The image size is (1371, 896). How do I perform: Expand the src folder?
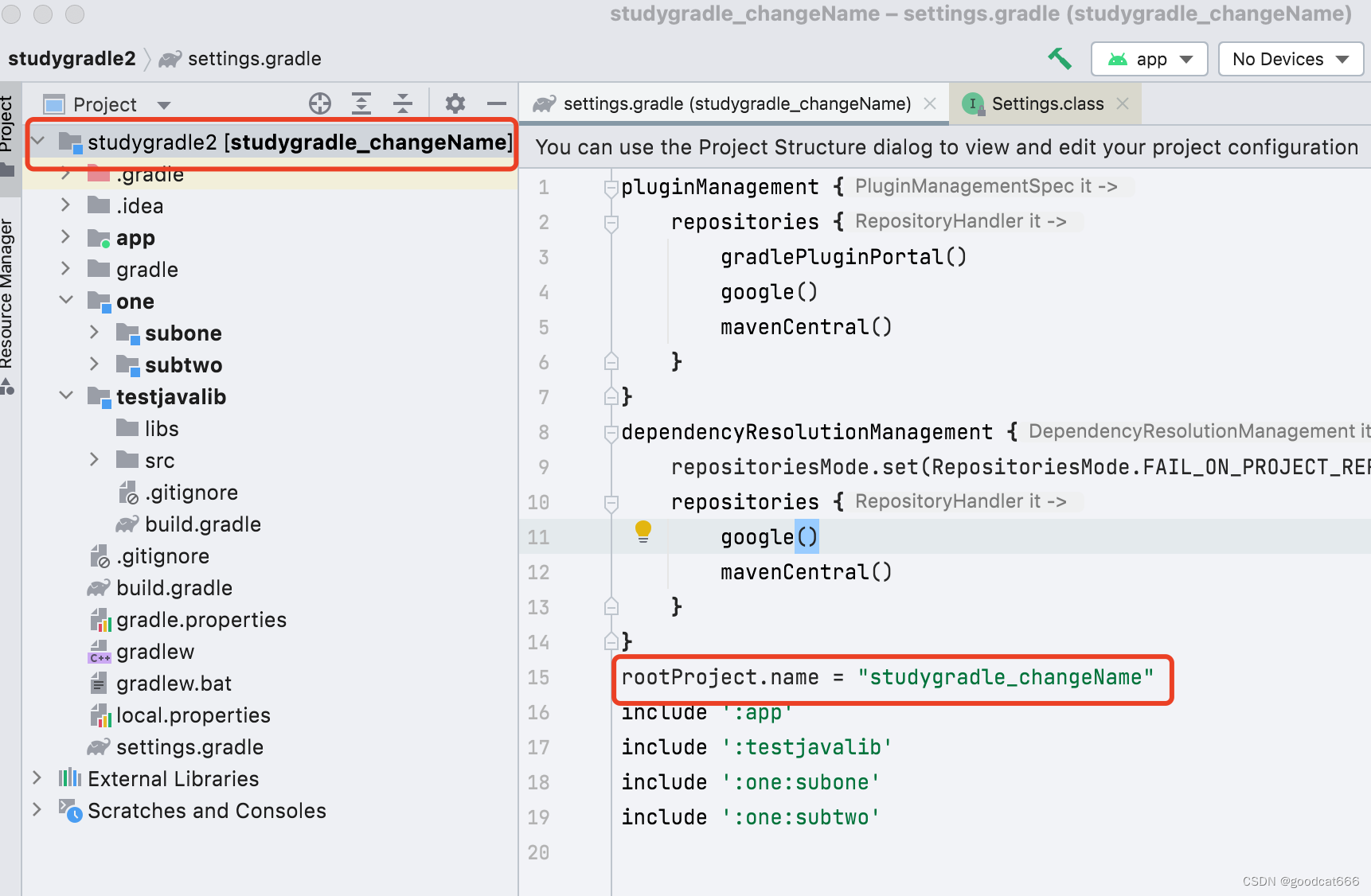tap(95, 460)
